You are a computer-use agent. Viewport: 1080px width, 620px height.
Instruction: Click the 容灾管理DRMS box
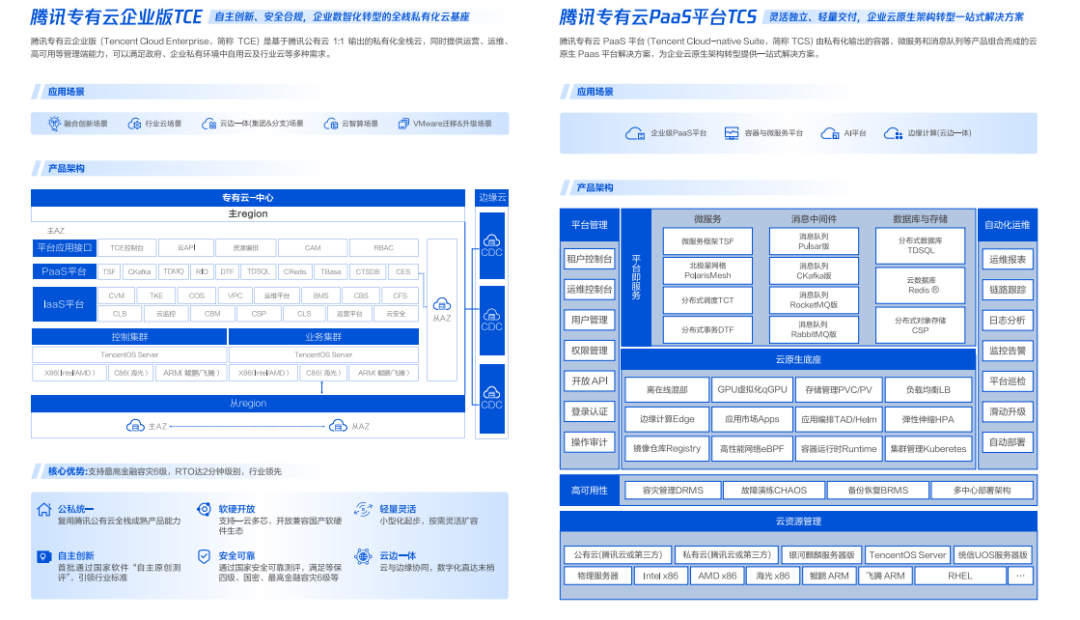(673, 490)
